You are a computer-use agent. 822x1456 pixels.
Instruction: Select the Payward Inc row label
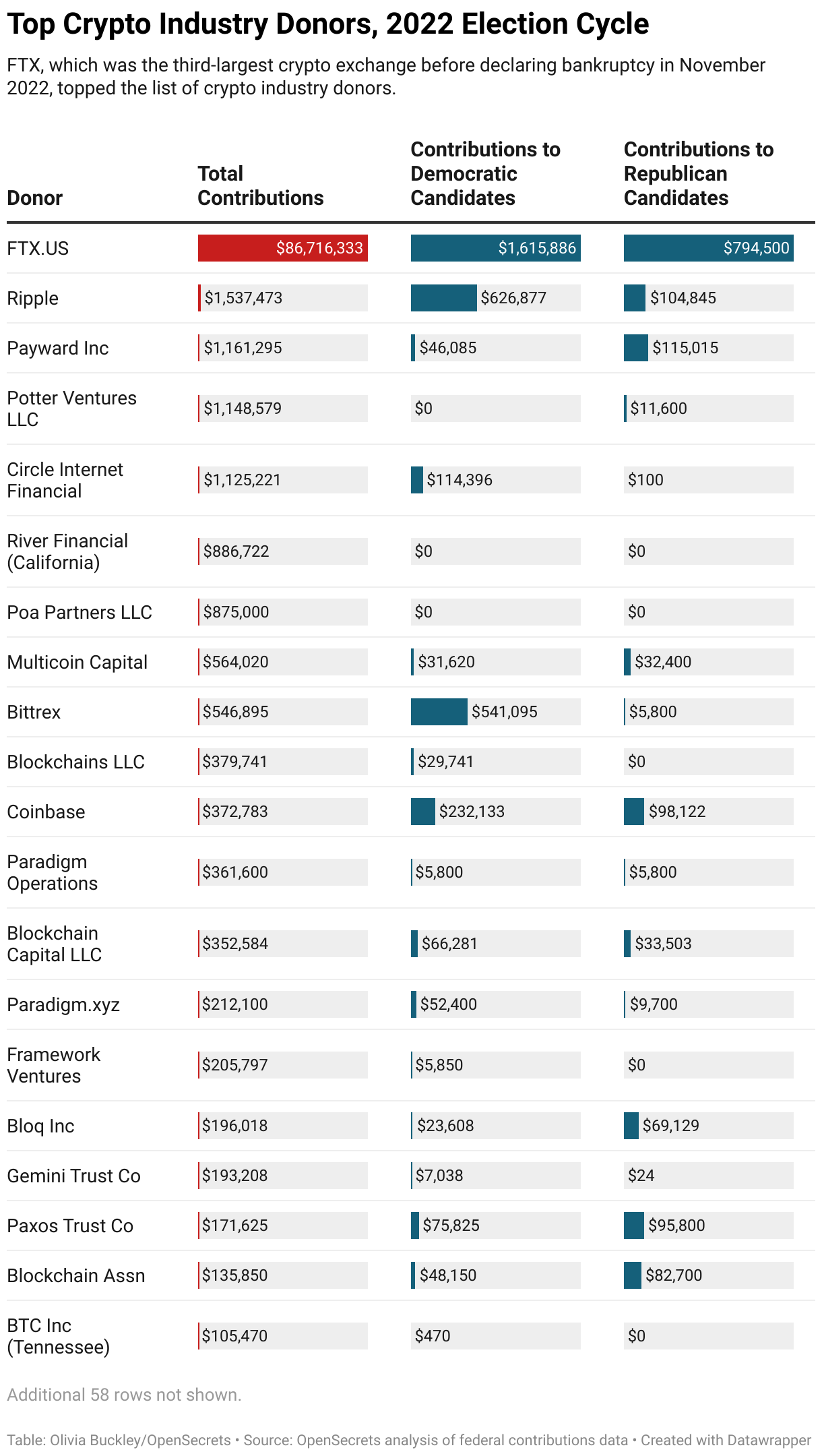[57, 348]
